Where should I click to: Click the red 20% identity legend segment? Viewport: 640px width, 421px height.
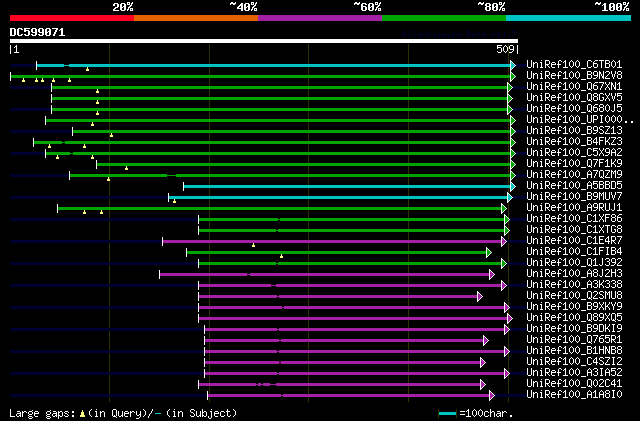[x=72, y=18]
